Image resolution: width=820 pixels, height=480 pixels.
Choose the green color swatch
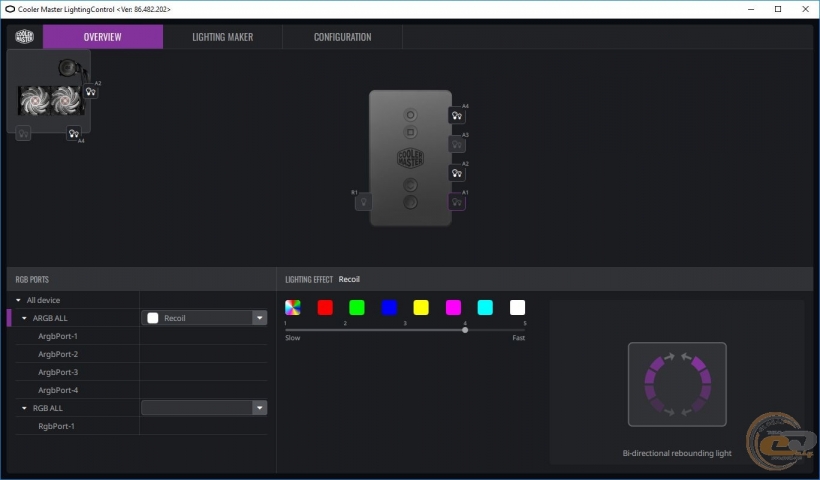point(357,307)
